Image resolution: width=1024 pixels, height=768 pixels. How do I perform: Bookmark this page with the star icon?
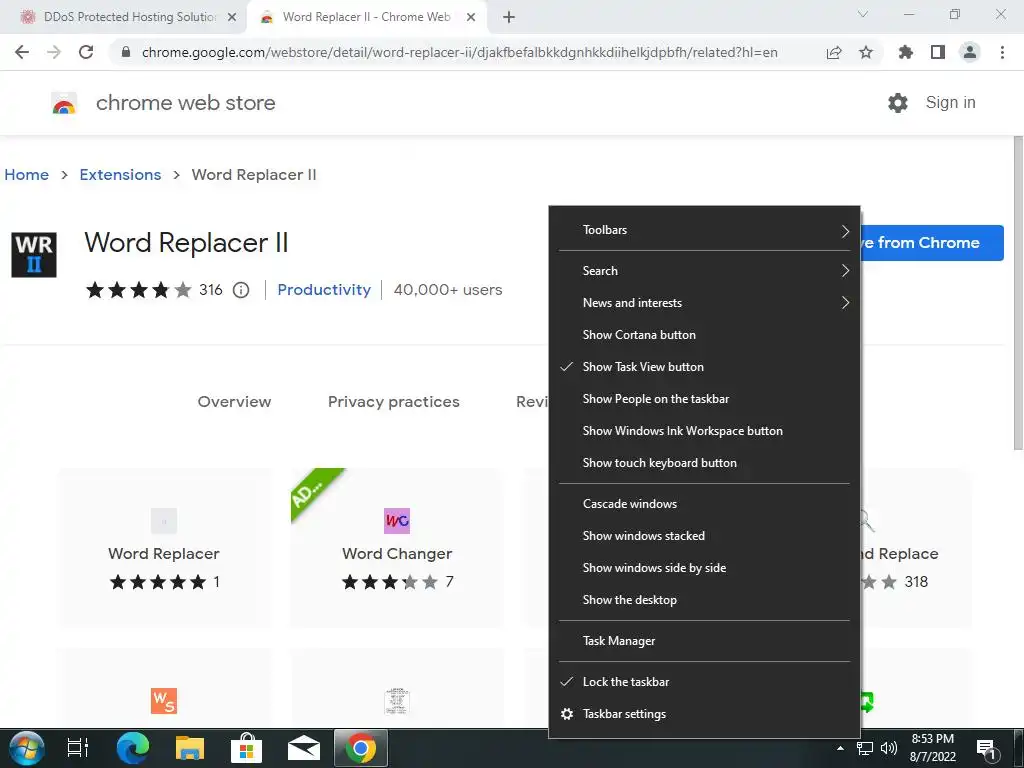point(866,52)
